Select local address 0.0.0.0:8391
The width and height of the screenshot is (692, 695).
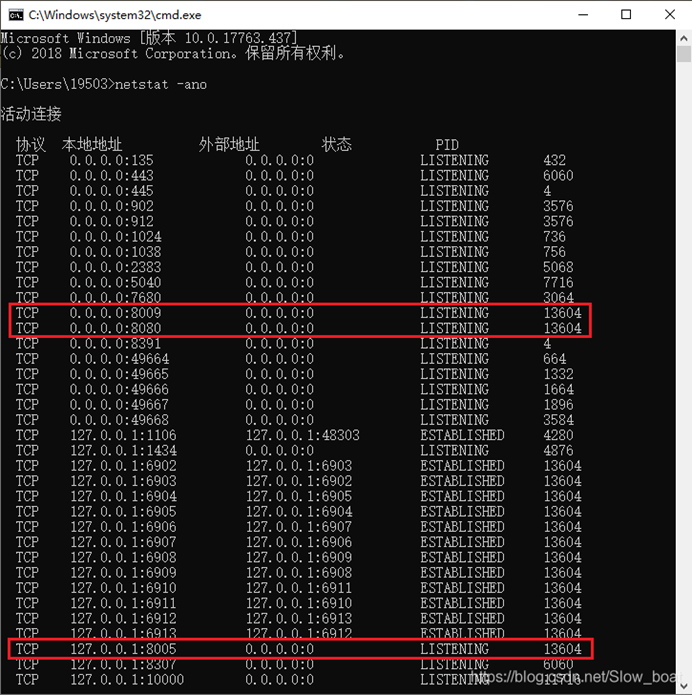pos(115,344)
